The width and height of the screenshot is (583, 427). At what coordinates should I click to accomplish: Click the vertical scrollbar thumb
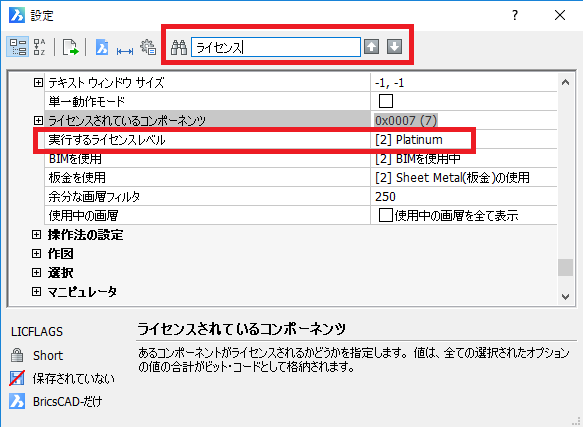565,267
